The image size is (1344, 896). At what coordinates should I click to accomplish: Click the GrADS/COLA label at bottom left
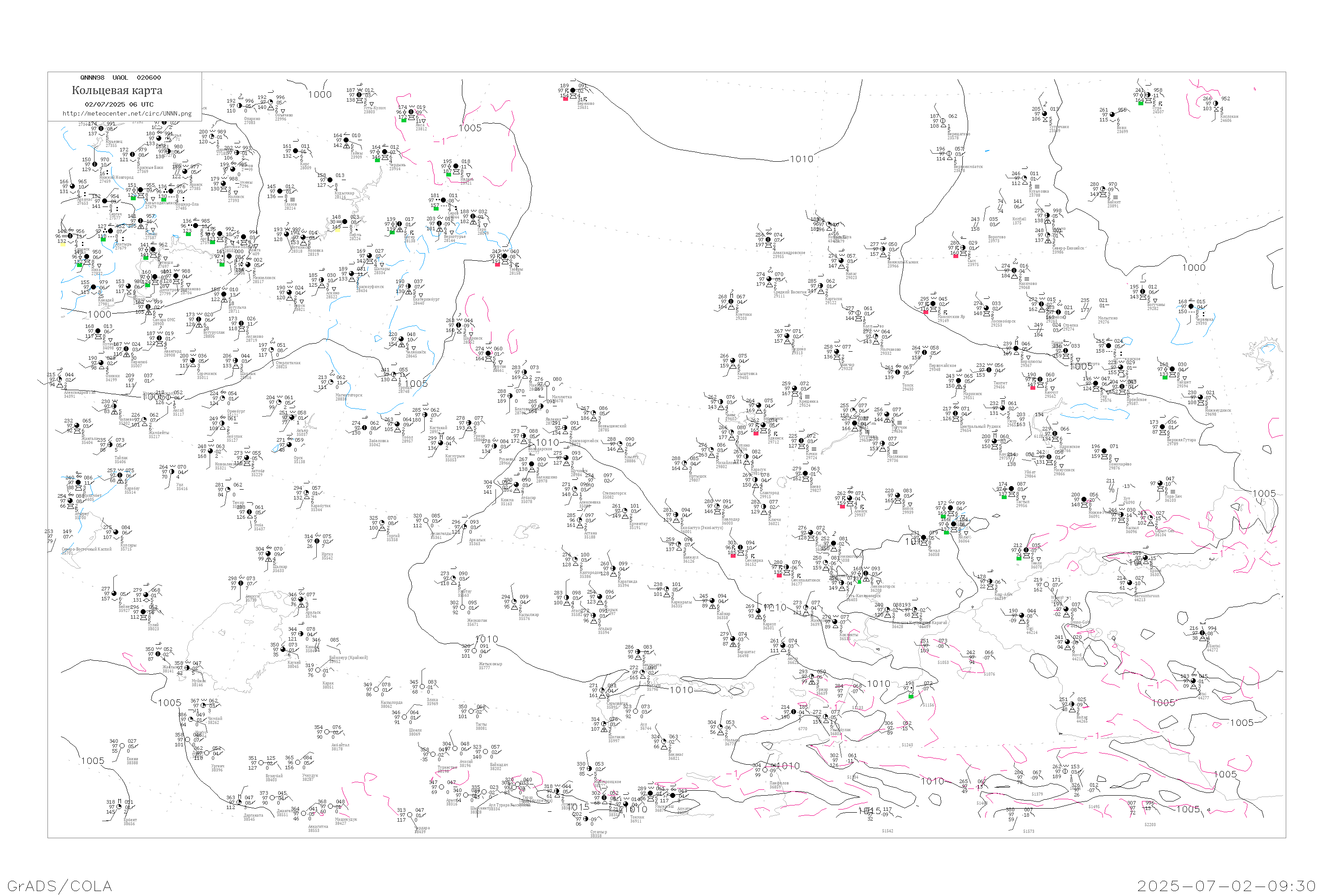tap(60, 886)
